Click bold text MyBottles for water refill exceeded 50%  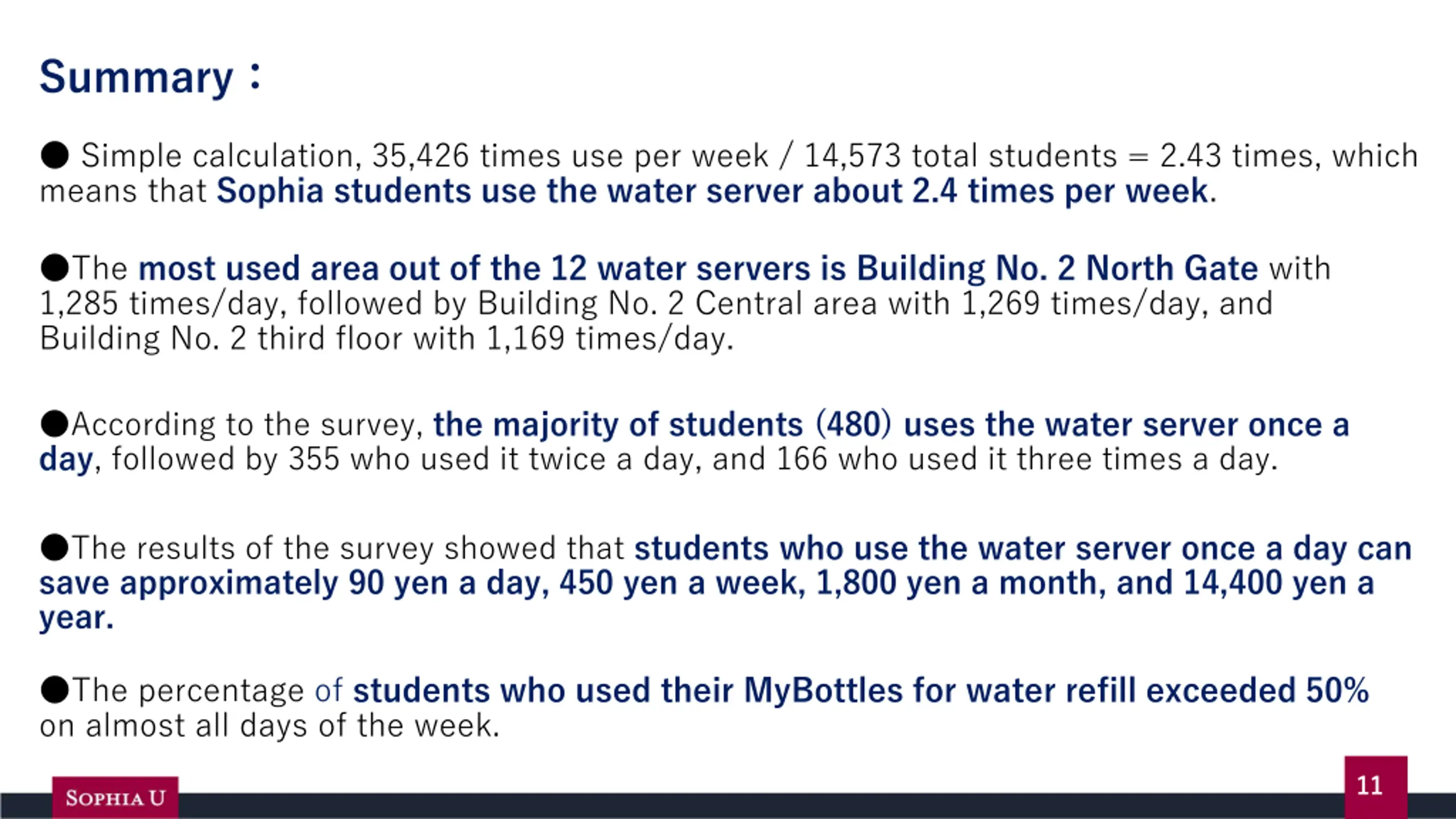(1056, 690)
